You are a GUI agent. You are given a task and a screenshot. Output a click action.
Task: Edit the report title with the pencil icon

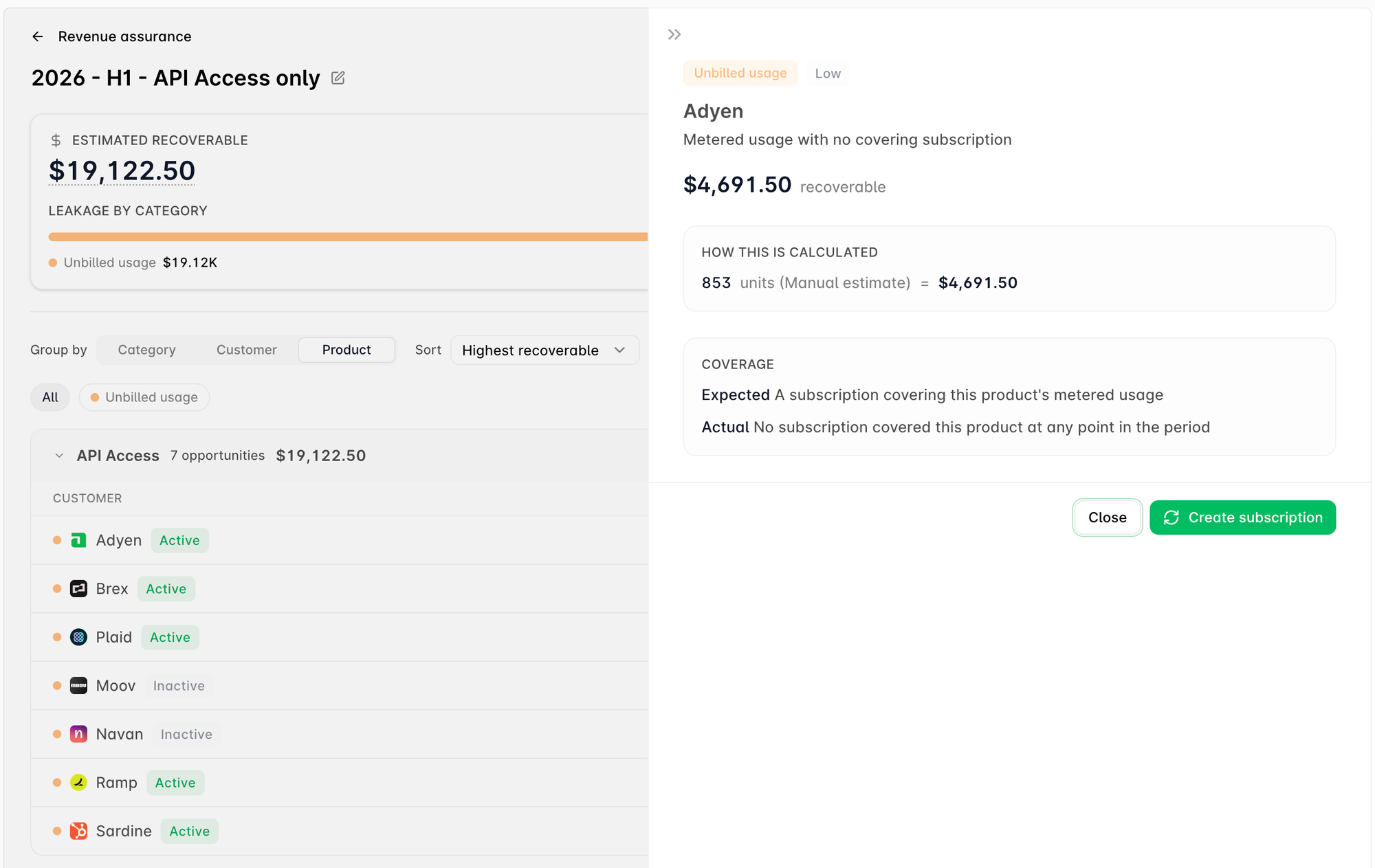pos(338,78)
